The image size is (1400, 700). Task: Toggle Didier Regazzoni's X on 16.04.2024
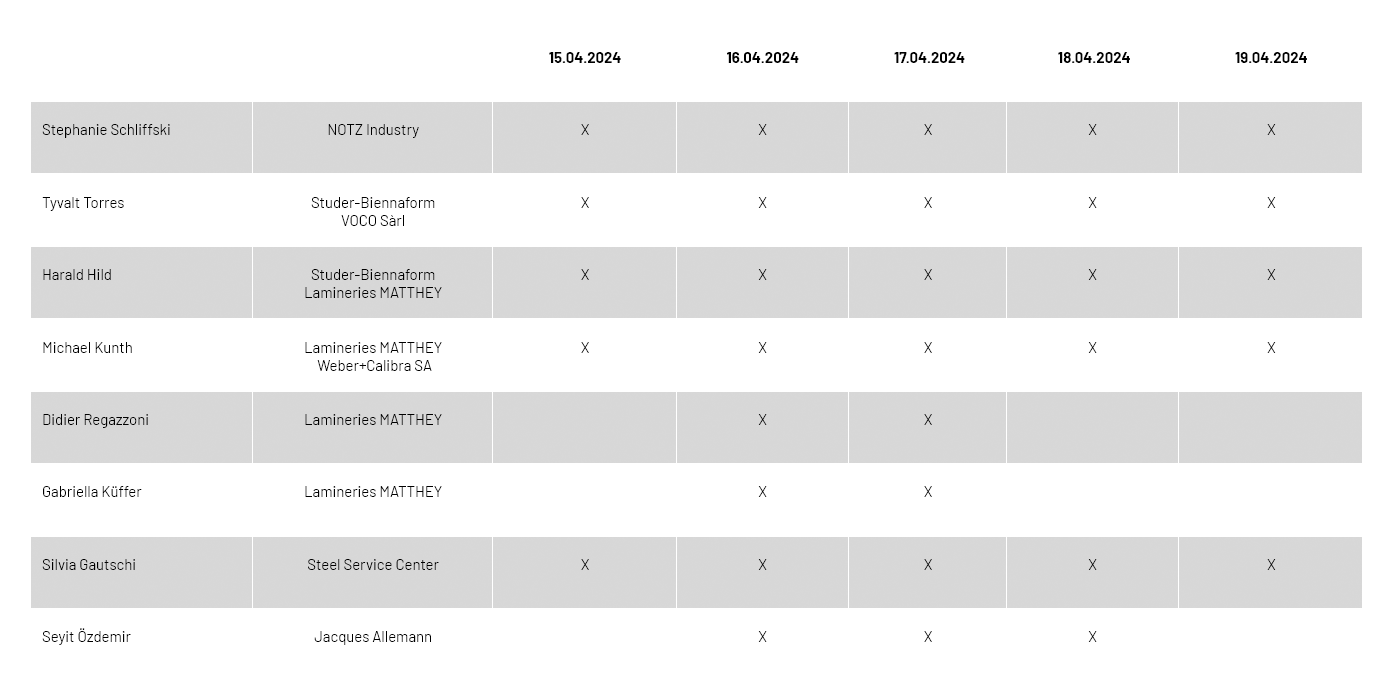(x=762, y=420)
